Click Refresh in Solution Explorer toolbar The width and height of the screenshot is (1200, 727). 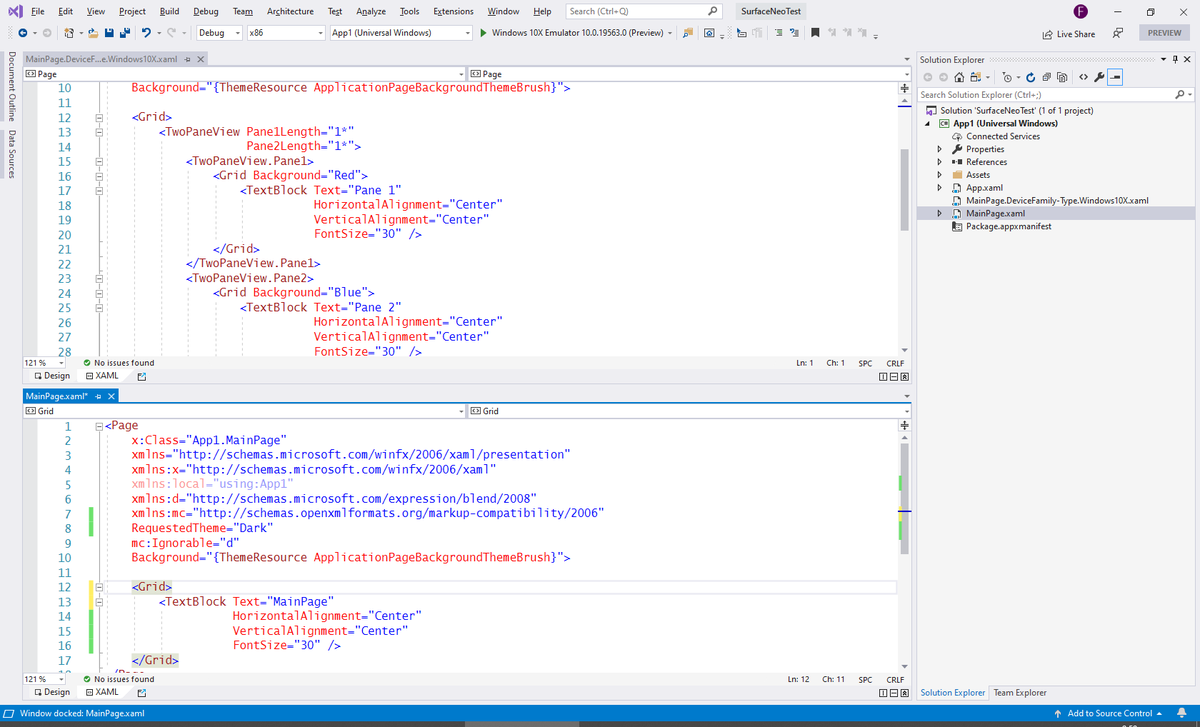pyautogui.click(x=1031, y=76)
